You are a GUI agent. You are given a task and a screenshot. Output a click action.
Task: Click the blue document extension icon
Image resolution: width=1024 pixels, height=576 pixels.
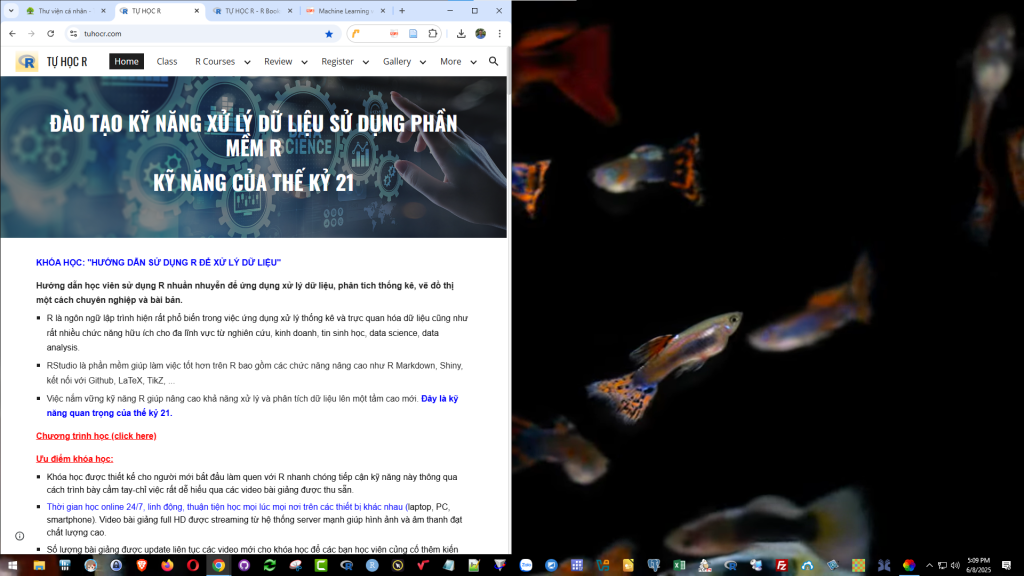[x=413, y=33]
